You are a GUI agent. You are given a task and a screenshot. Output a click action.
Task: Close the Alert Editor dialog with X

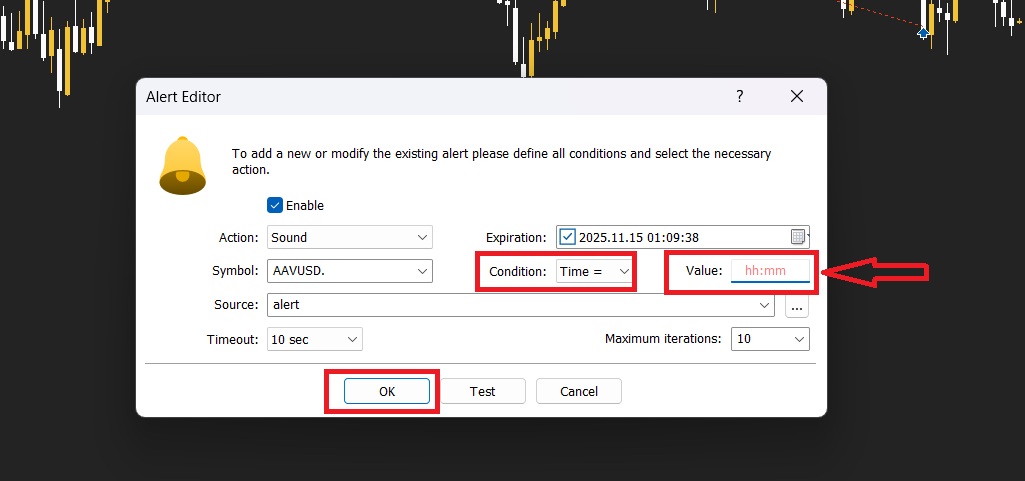797,97
